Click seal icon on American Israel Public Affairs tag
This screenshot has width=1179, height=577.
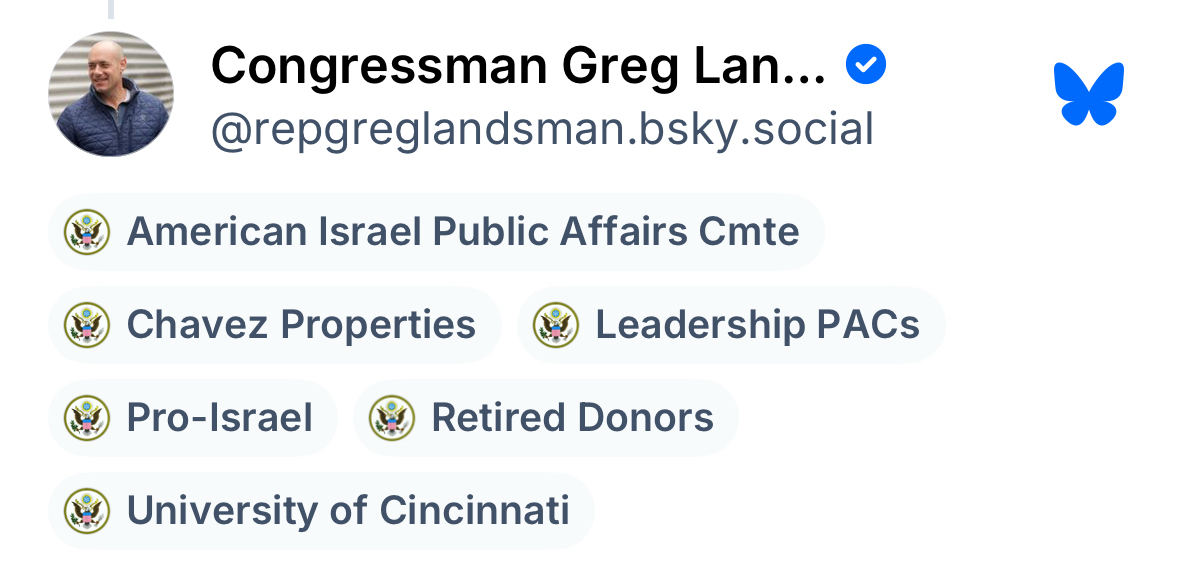click(87, 232)
